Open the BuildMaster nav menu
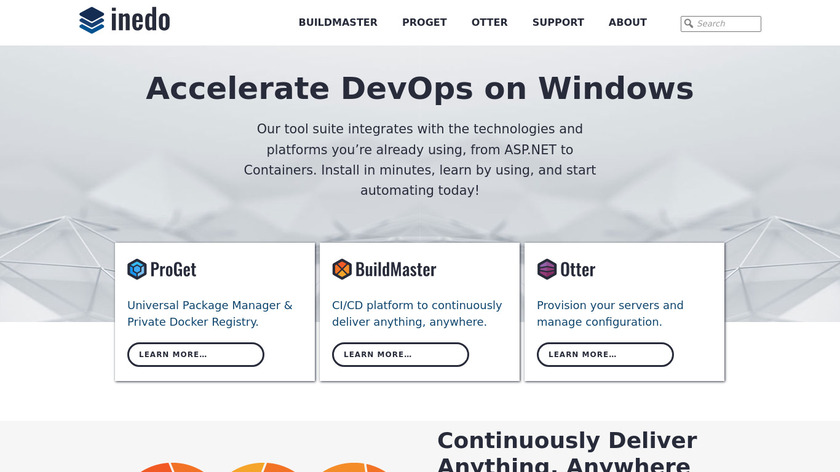The height and width of the screenshot is (472, 840). (338, 23)
